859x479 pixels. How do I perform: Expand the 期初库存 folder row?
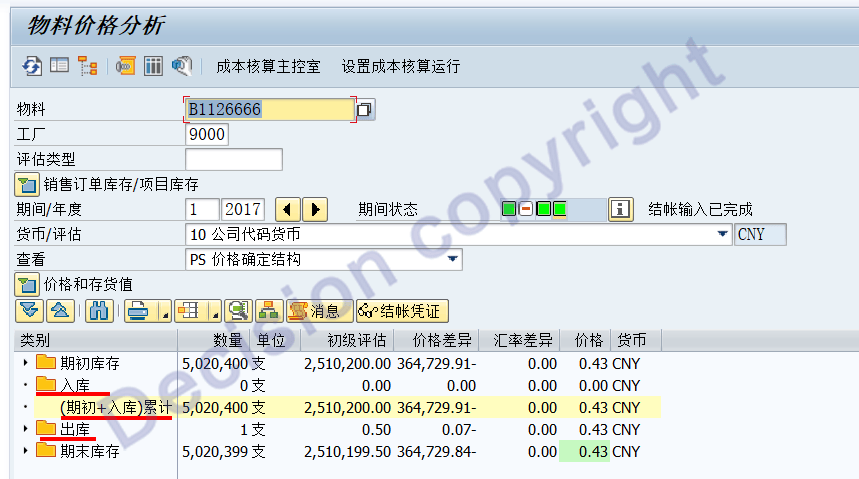[25, 363]
